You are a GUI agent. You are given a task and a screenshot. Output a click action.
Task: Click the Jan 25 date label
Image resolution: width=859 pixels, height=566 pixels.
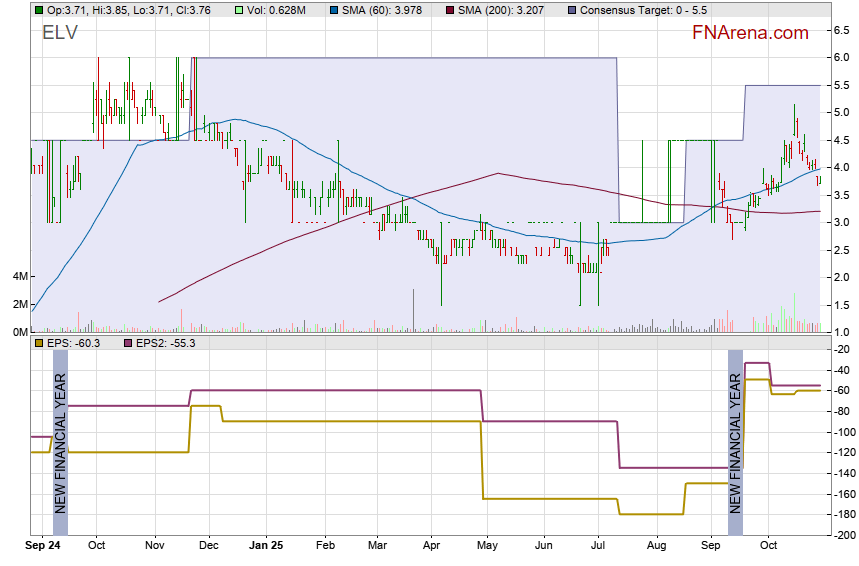click(266, 546)
